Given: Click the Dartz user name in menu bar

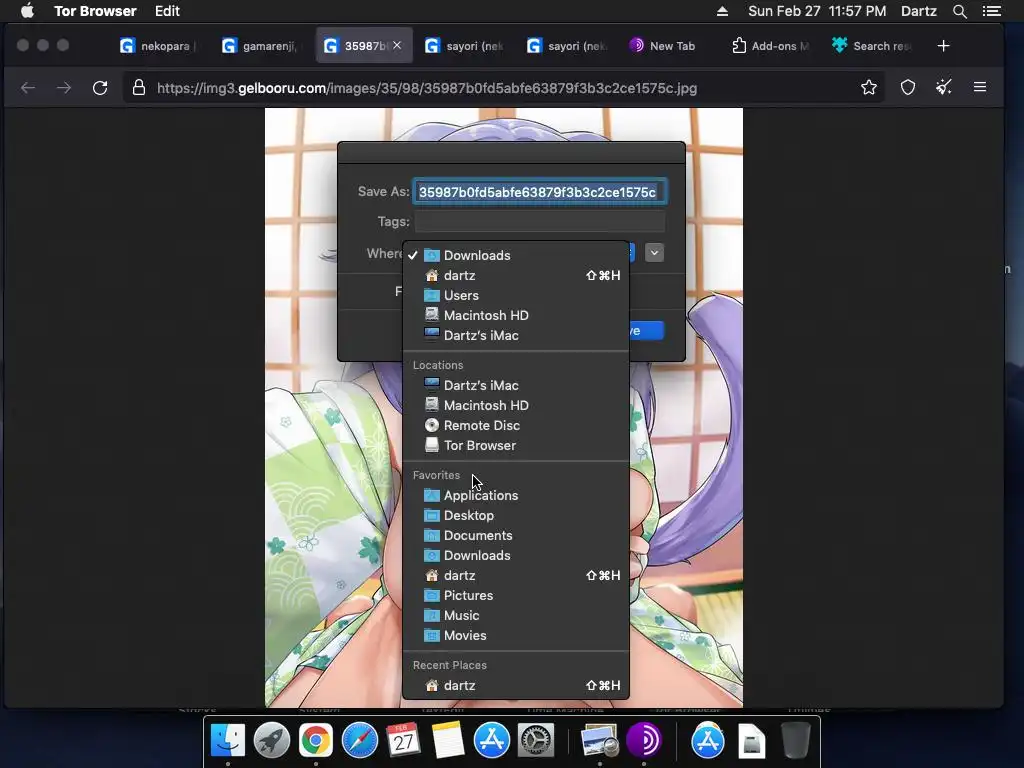Looking at the screenshot, I should click(x=918, y=11).
